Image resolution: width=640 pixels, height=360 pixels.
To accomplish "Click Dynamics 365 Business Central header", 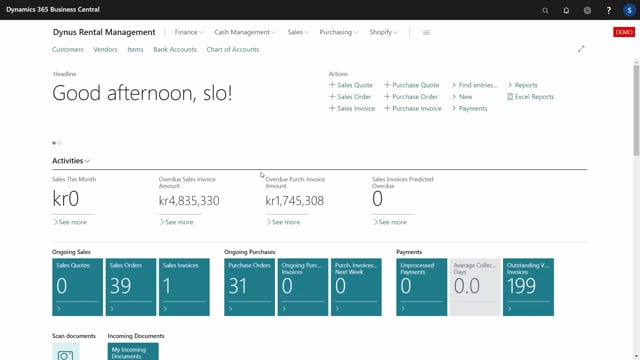I will click(53, 9).
